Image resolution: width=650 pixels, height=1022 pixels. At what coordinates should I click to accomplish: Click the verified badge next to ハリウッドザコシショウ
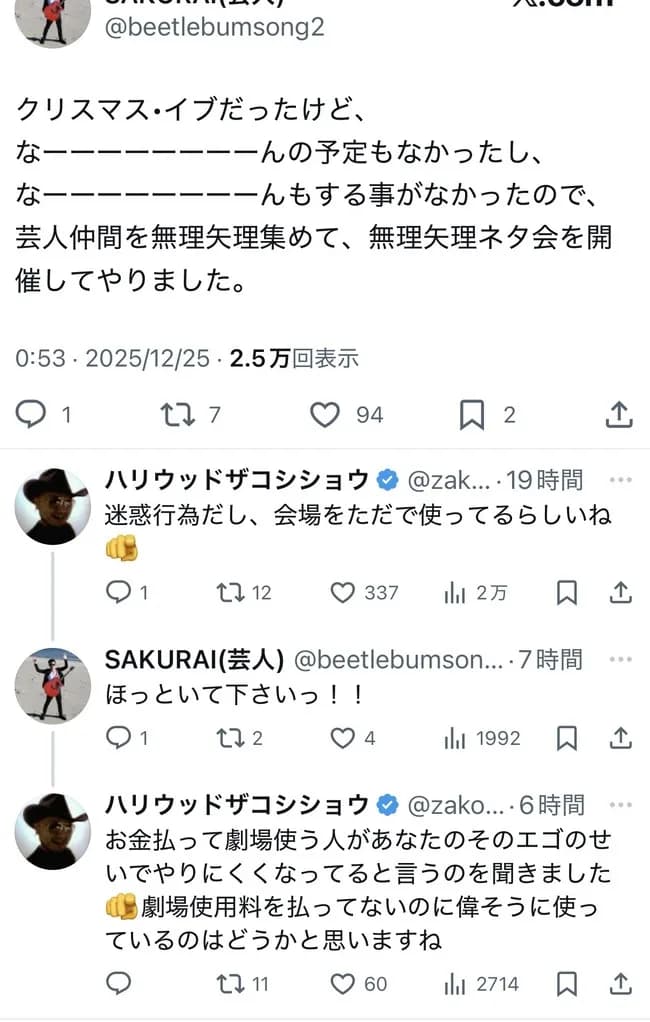point(384,479)
